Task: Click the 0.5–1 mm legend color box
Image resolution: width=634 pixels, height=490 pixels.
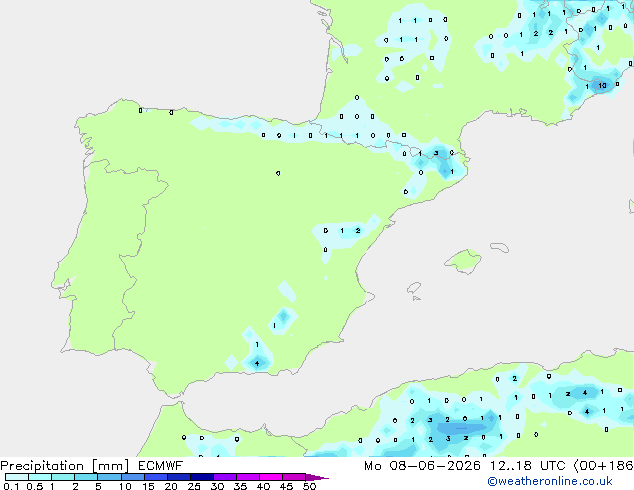Action: pos(40,477)
